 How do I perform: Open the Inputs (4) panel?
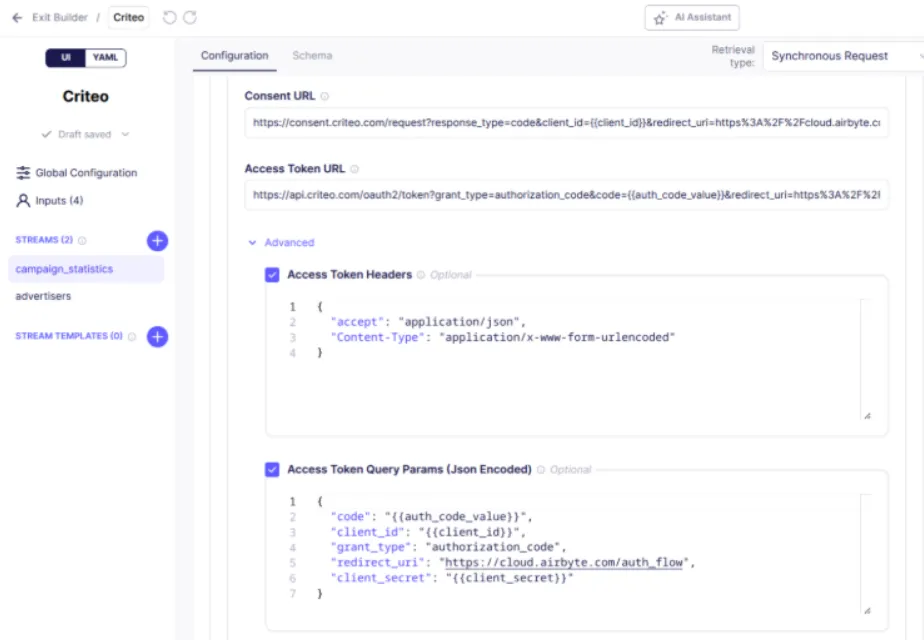(x=60, y=201)
